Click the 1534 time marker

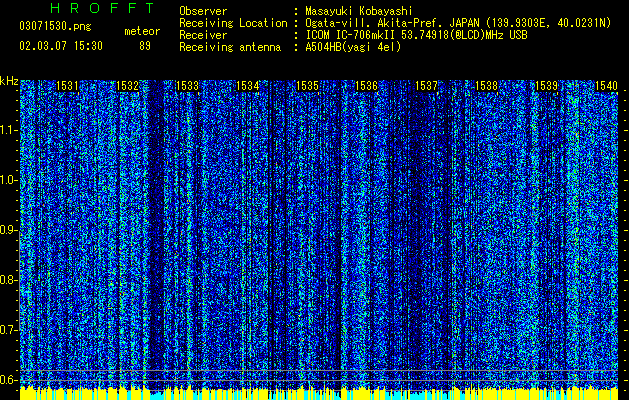pos(248,86)
